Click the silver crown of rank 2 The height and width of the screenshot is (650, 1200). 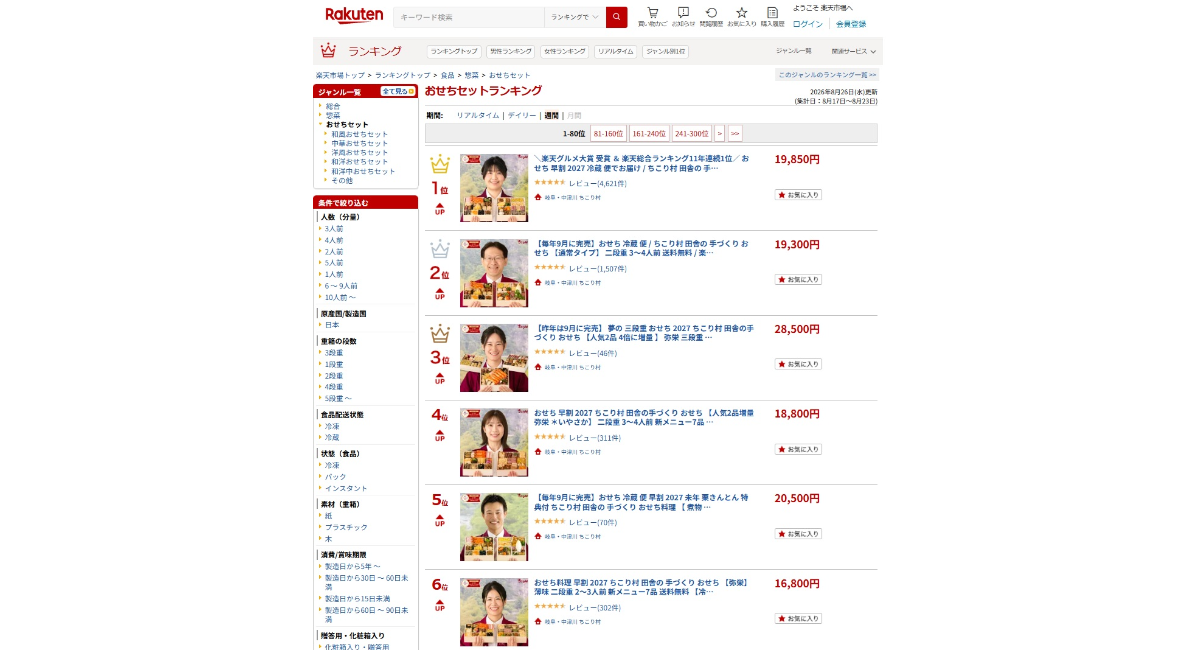pos(440,249)
